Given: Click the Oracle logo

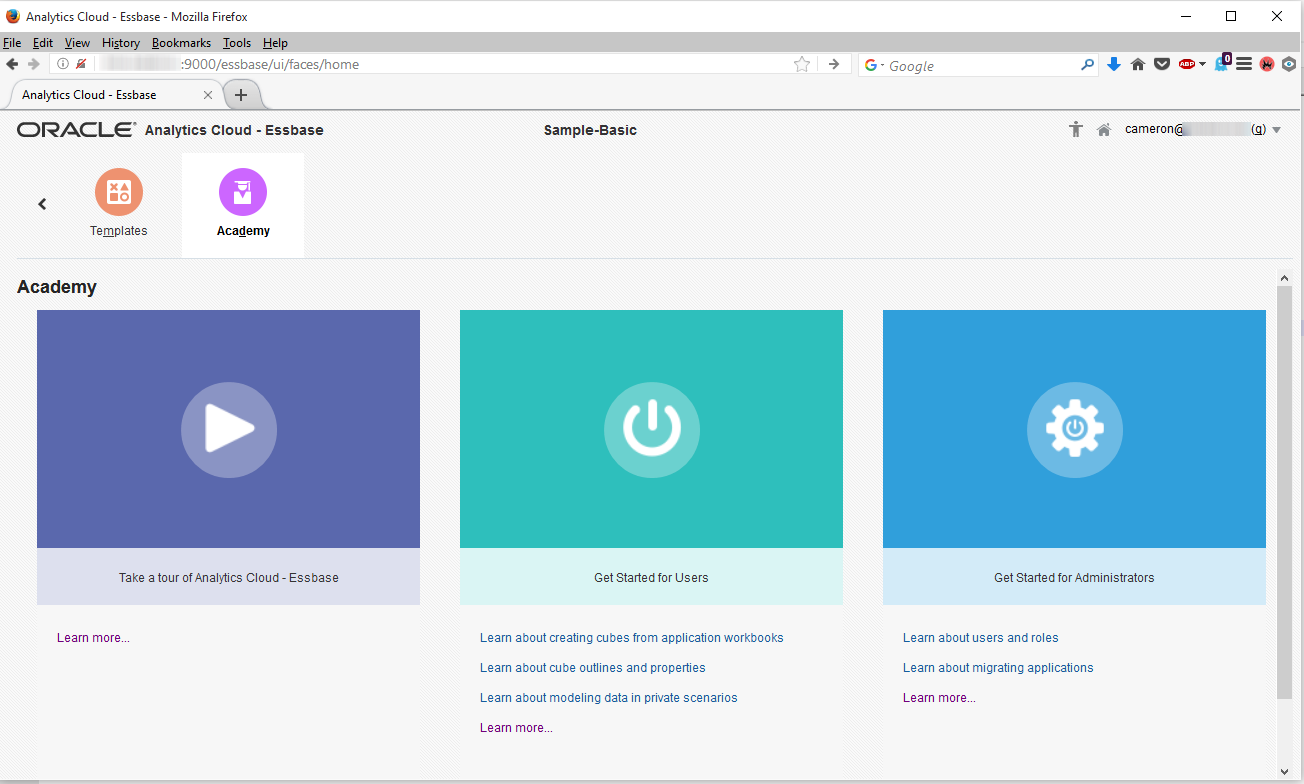Looking at the screenshot, I should pyautogui.click(x=77, y=130).
